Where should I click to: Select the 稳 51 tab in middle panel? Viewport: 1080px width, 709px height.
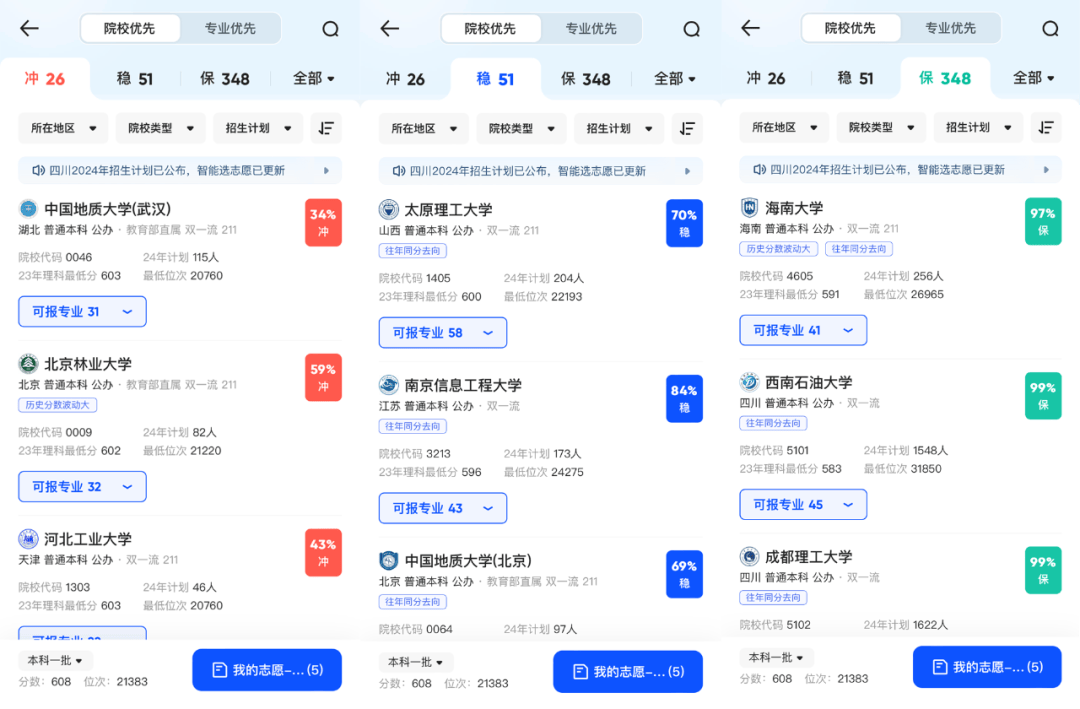495,79
